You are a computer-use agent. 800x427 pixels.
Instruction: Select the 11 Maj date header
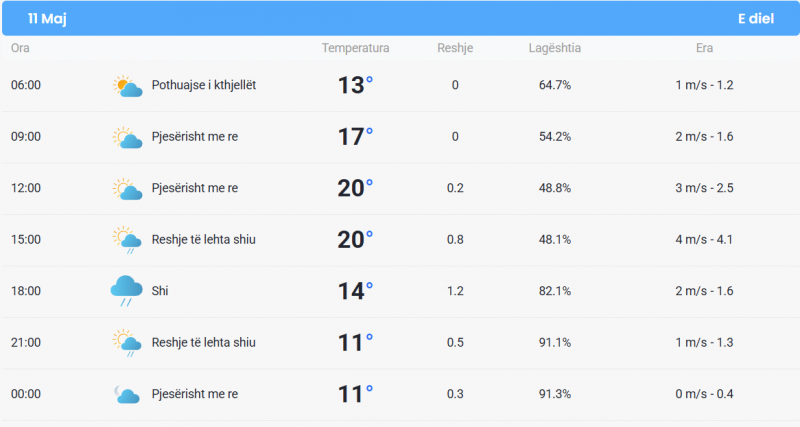47,19
